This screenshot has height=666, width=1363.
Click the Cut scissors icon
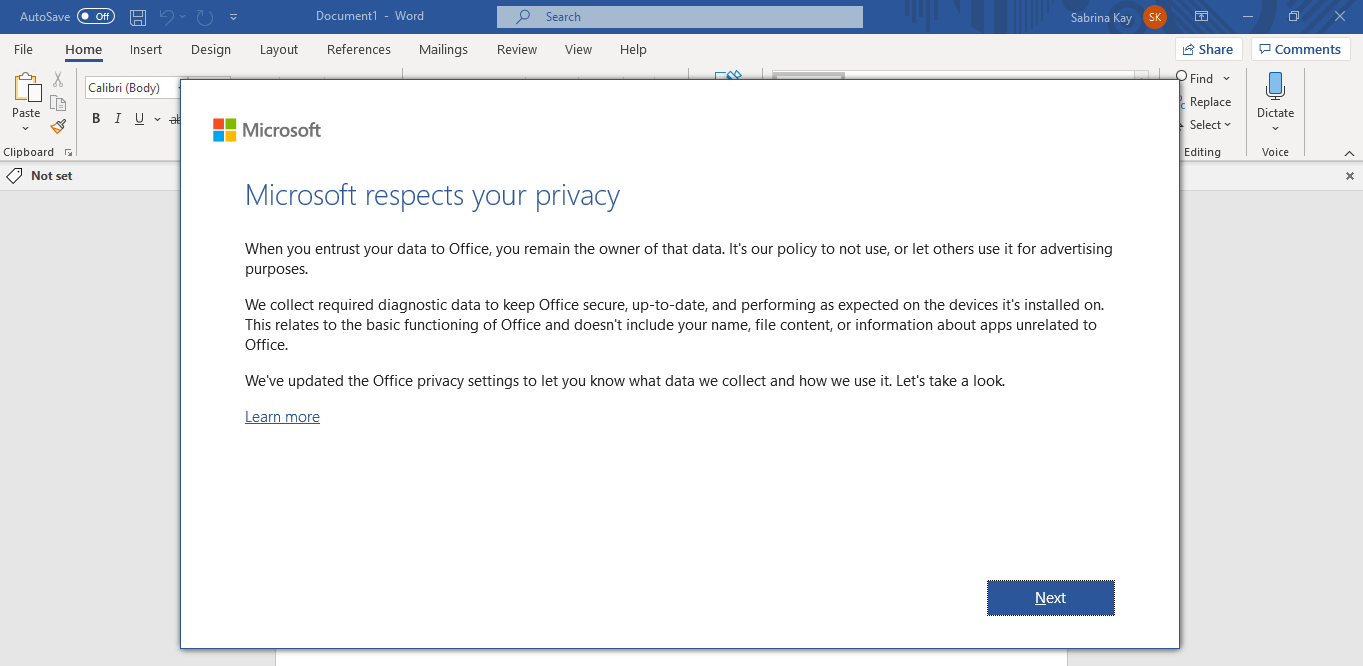point(57,77)
